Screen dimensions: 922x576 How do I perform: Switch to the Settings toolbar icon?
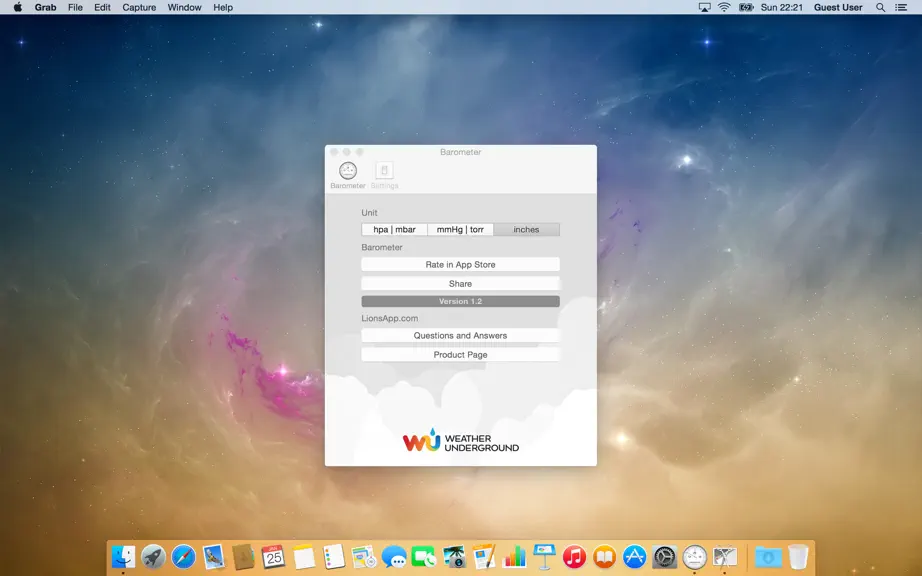[385, 175]
